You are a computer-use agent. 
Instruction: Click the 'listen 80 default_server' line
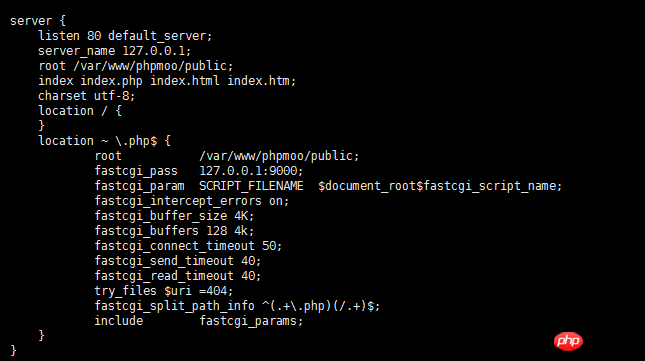(x=125, y=36)
